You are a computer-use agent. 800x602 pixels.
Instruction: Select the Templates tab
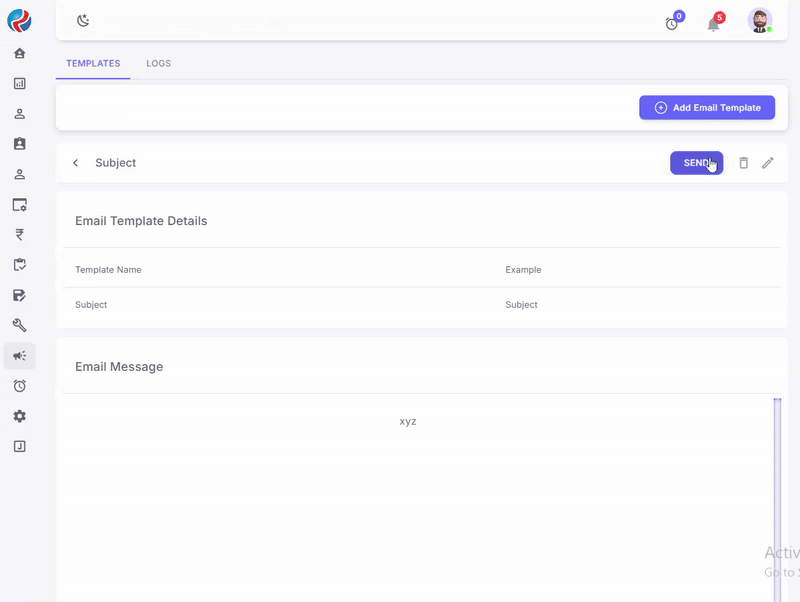(x=93, y=64)
